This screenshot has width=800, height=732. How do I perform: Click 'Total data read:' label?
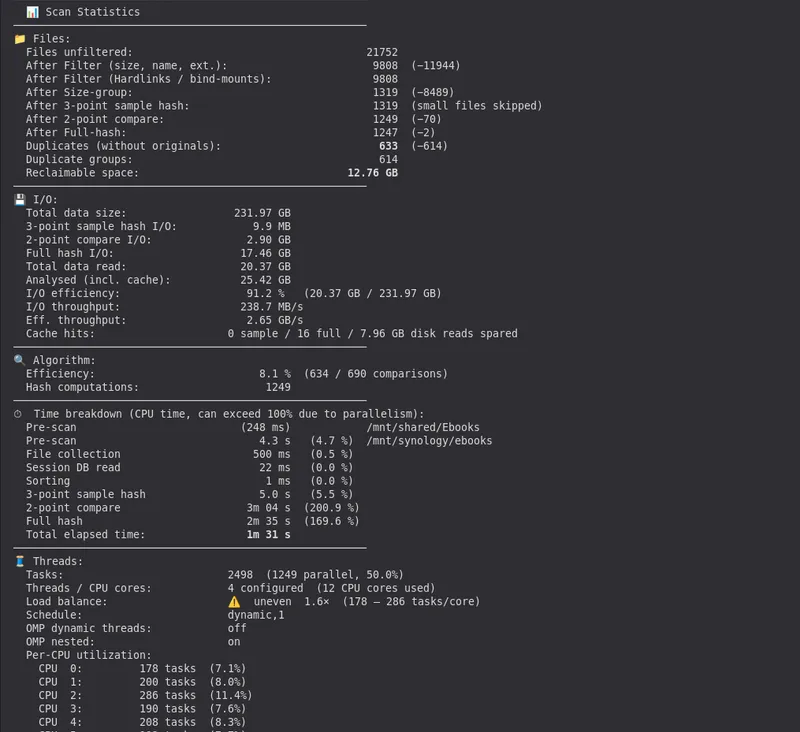click(76, 266)
